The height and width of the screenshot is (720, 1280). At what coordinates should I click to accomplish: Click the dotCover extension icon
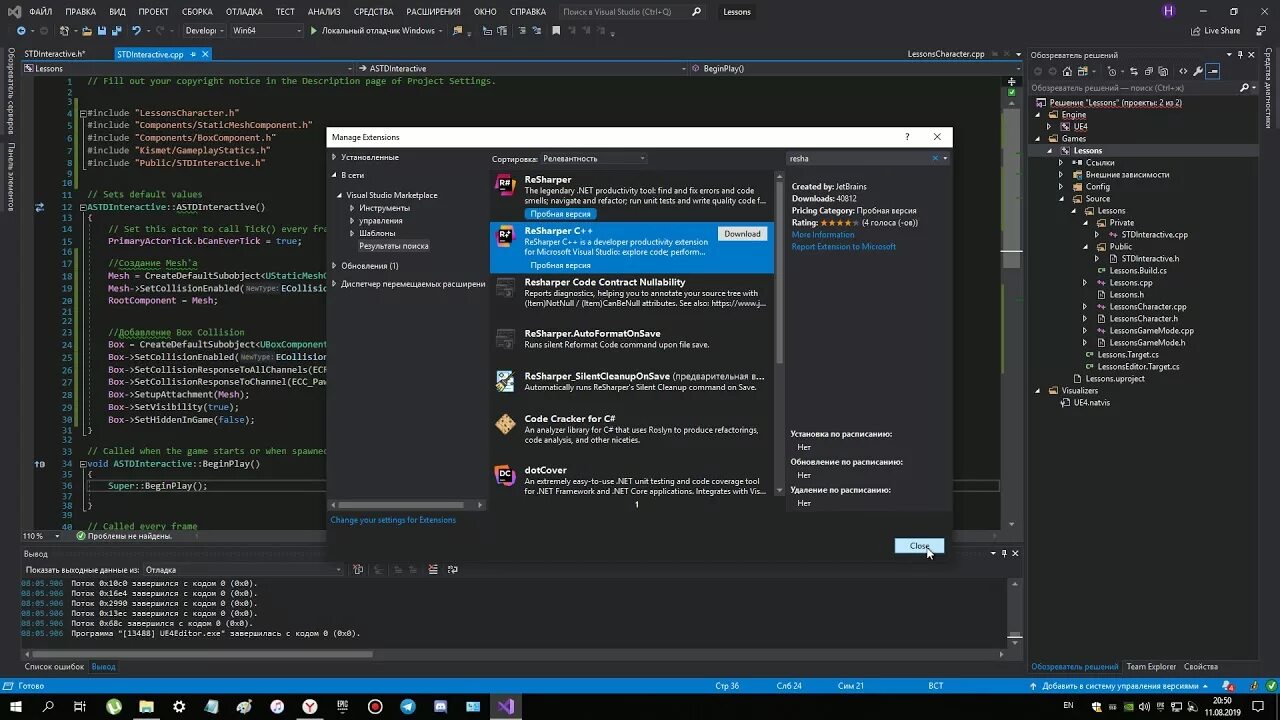tap(505, 475)
